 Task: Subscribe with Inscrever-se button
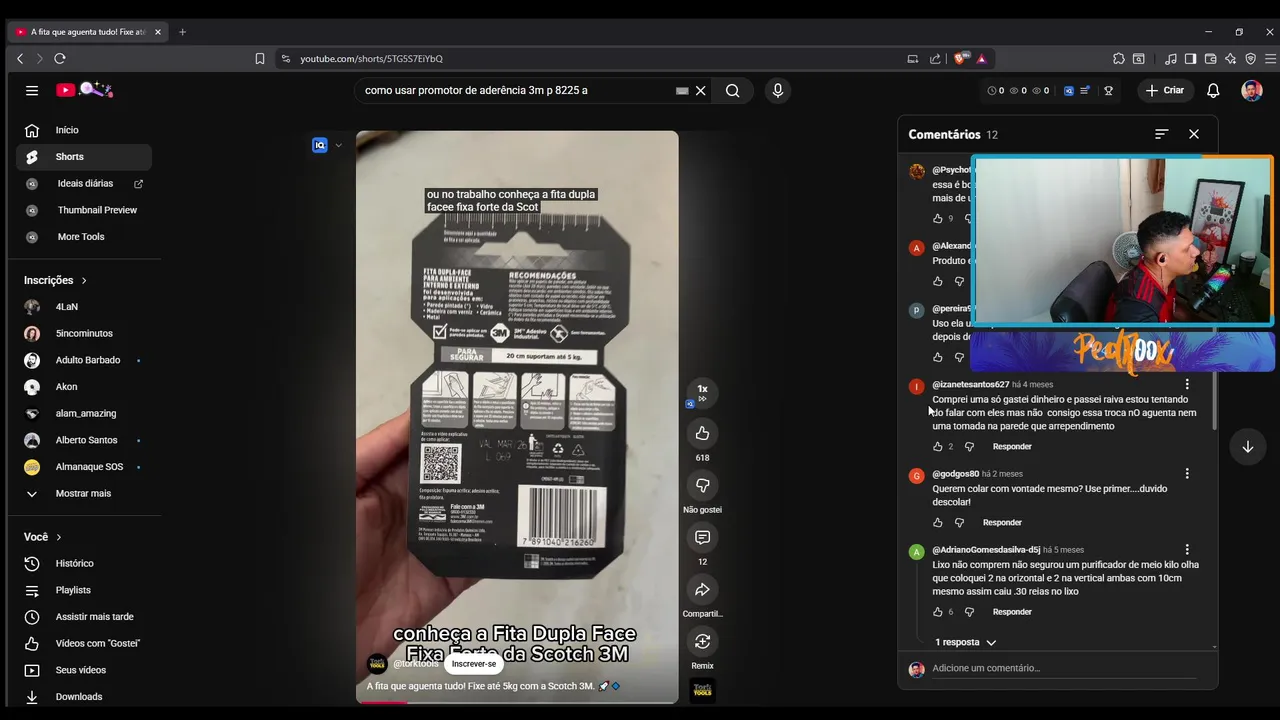(474, 664)
